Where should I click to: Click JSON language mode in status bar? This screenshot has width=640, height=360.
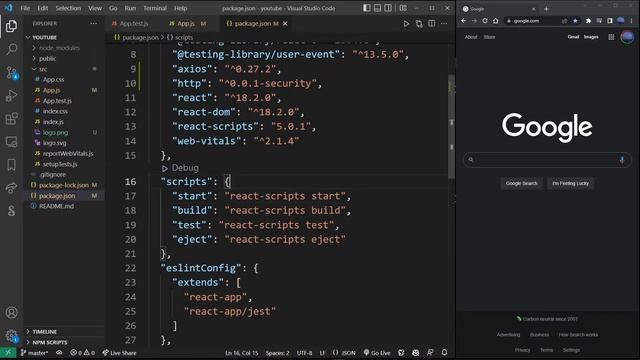[x=344, y=353]
